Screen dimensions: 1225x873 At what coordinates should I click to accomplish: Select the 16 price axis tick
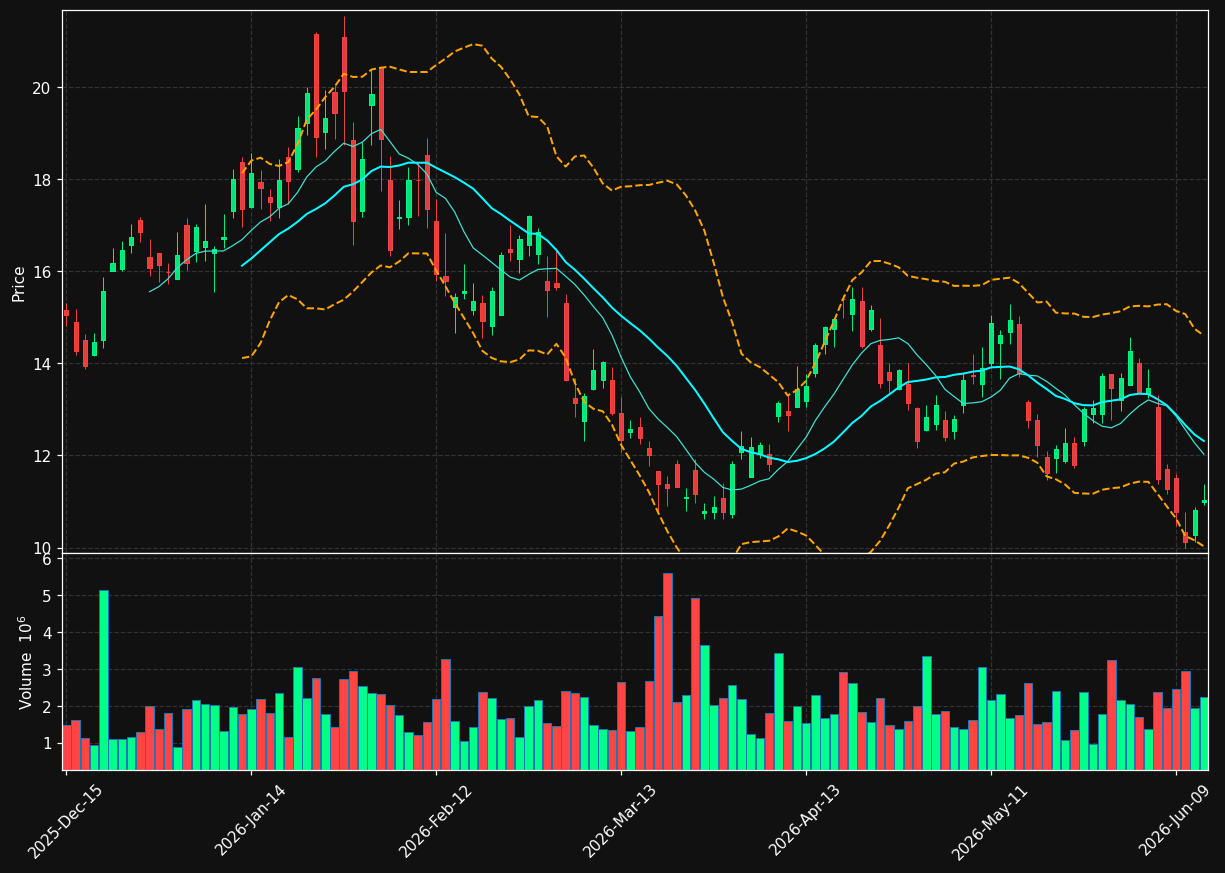[40, 272]
